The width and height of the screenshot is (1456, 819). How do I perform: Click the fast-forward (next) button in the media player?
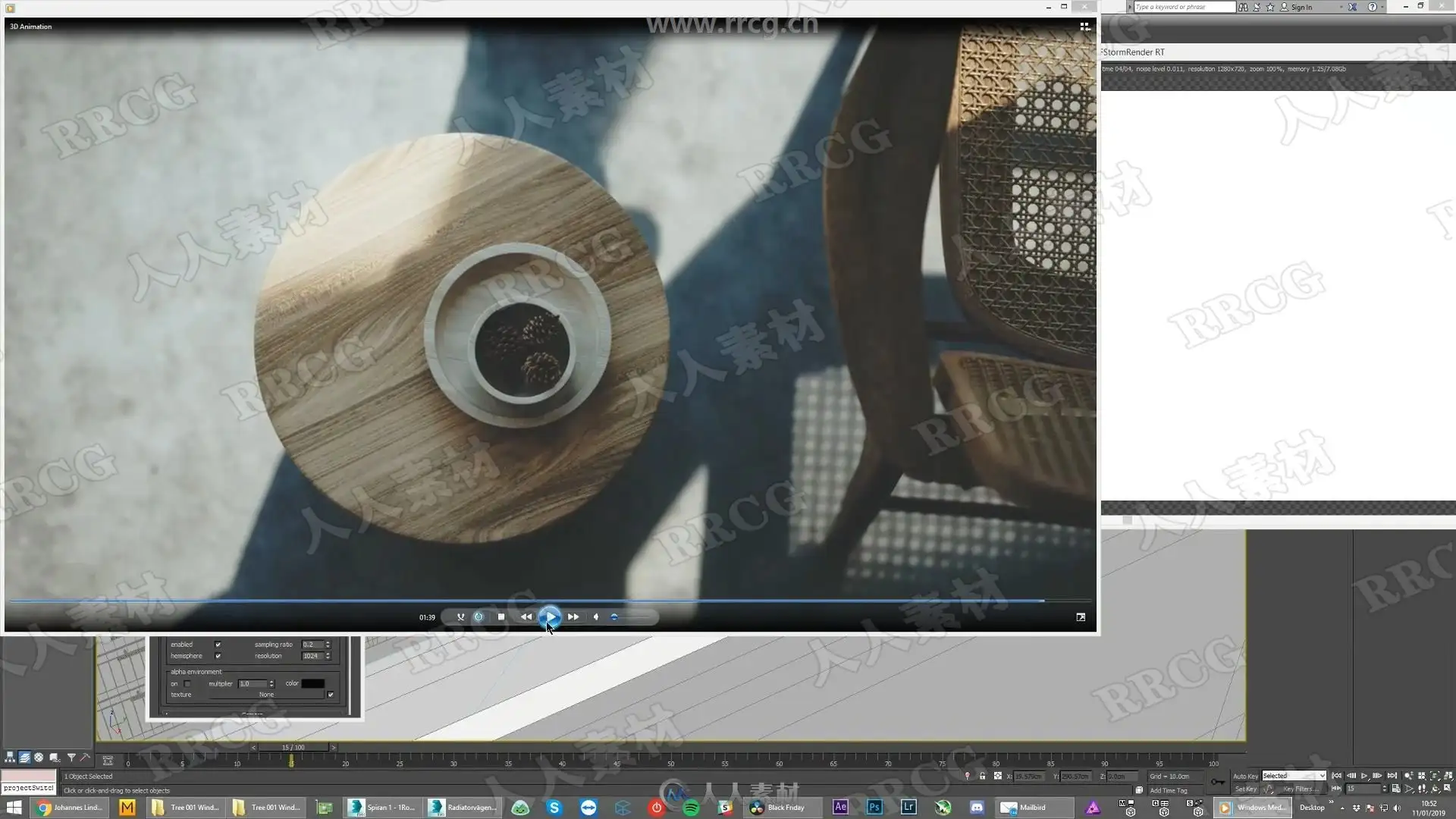[573, 617]
